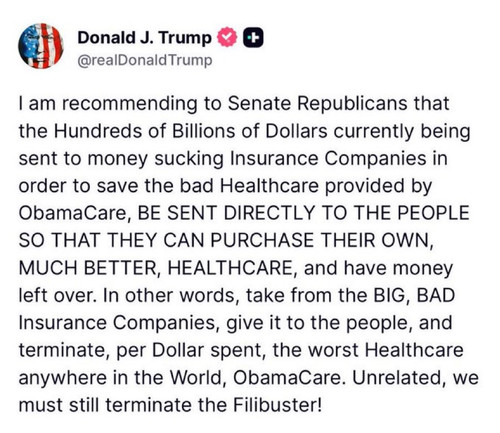500x433 pixels.
Task: Click the word 'World' in the post
Action: [x=196, y=378]
